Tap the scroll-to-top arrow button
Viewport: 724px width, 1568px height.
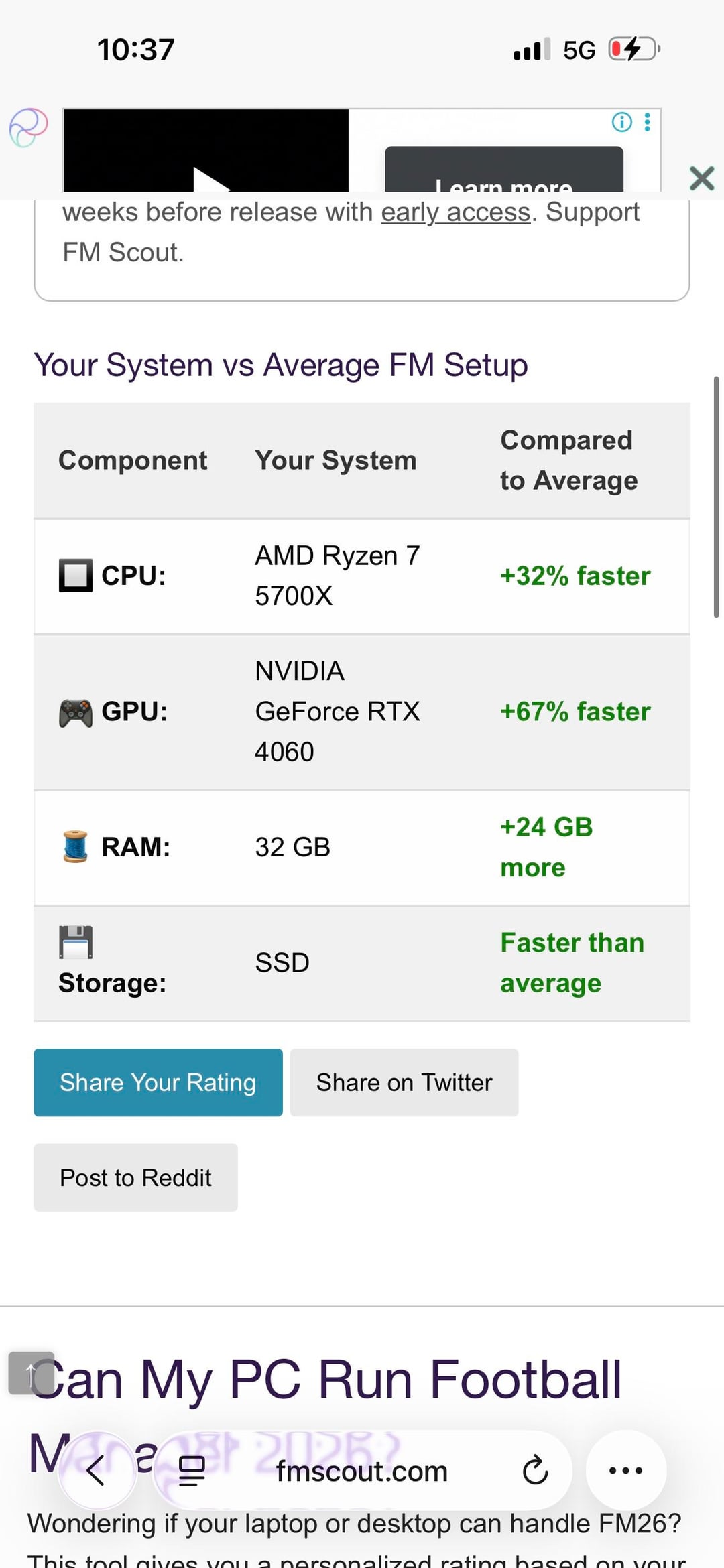click(31, 1373)
